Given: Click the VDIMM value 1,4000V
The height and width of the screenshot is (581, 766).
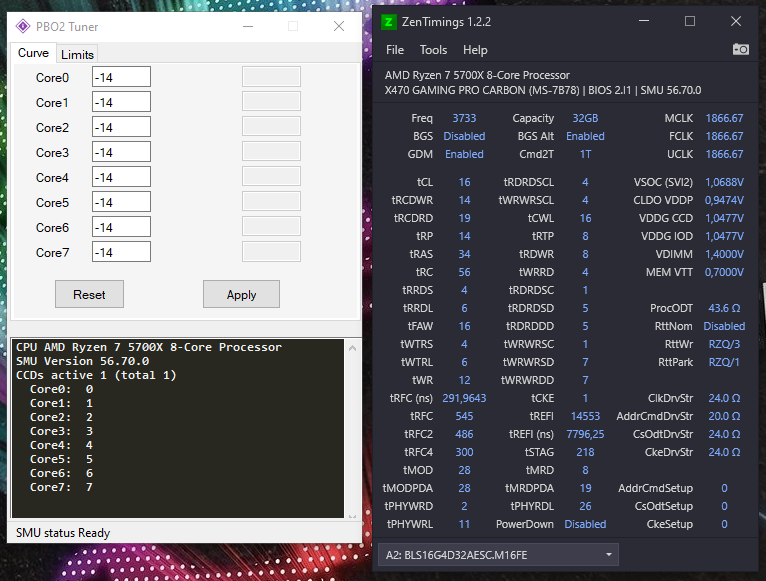Looking at the screenshot, I should coord(724,254).
